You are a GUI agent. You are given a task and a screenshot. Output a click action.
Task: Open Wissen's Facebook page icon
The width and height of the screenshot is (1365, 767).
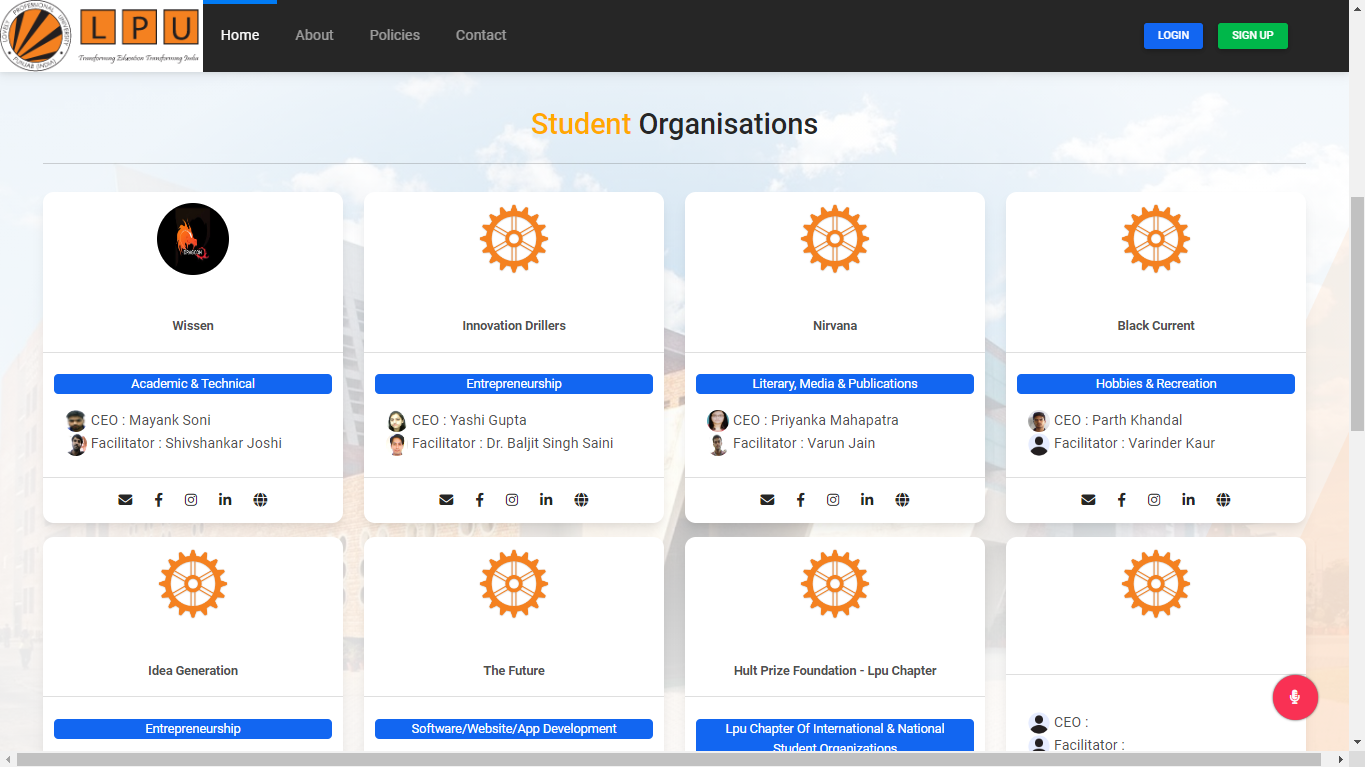click(x=158, y=499)
